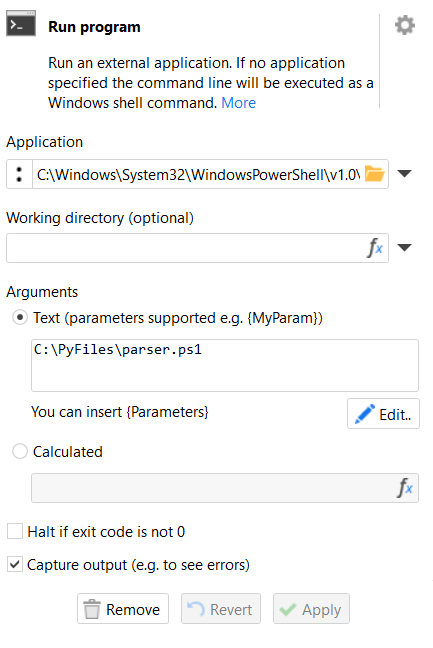Click the Apply checkmark button
433x648 pixels.
point(311,609)
